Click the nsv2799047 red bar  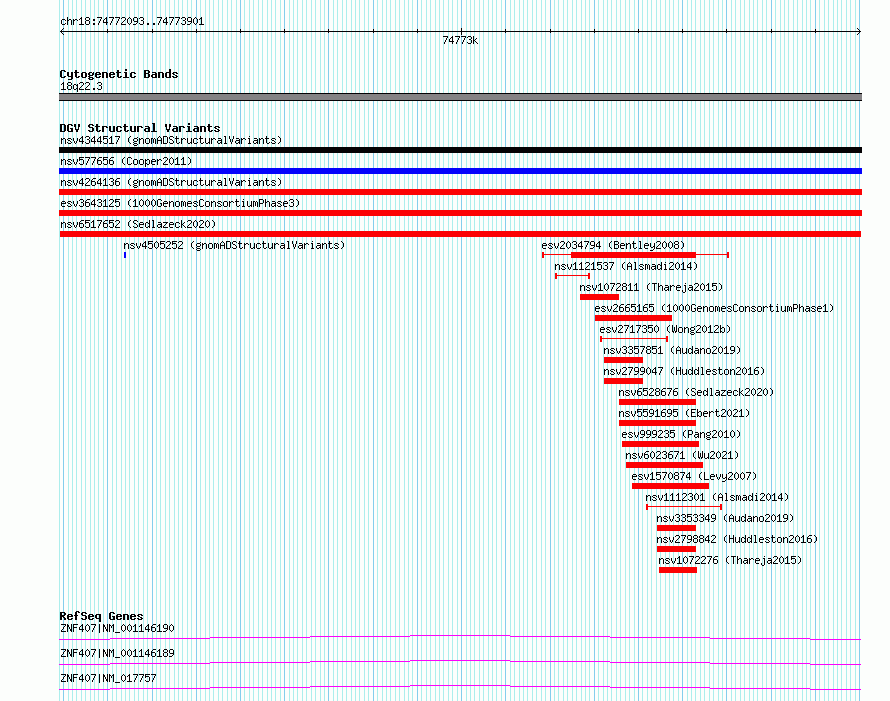coord(623,381)
